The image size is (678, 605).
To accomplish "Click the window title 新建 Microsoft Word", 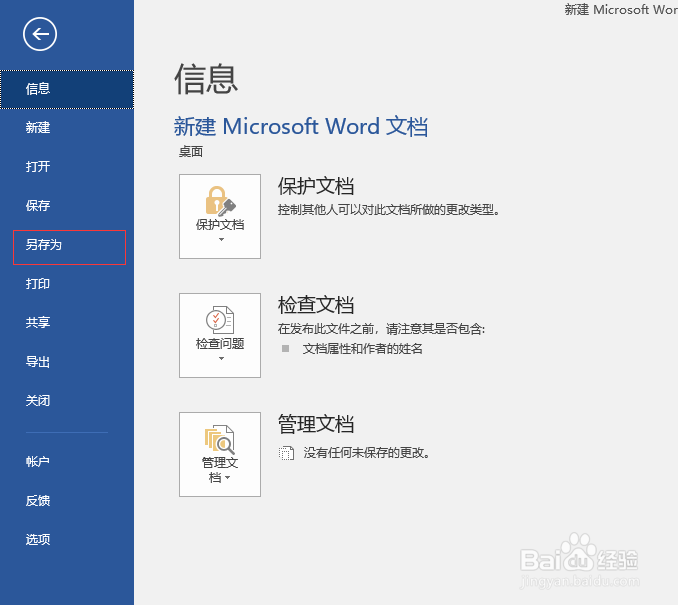I will pos(621,10).
